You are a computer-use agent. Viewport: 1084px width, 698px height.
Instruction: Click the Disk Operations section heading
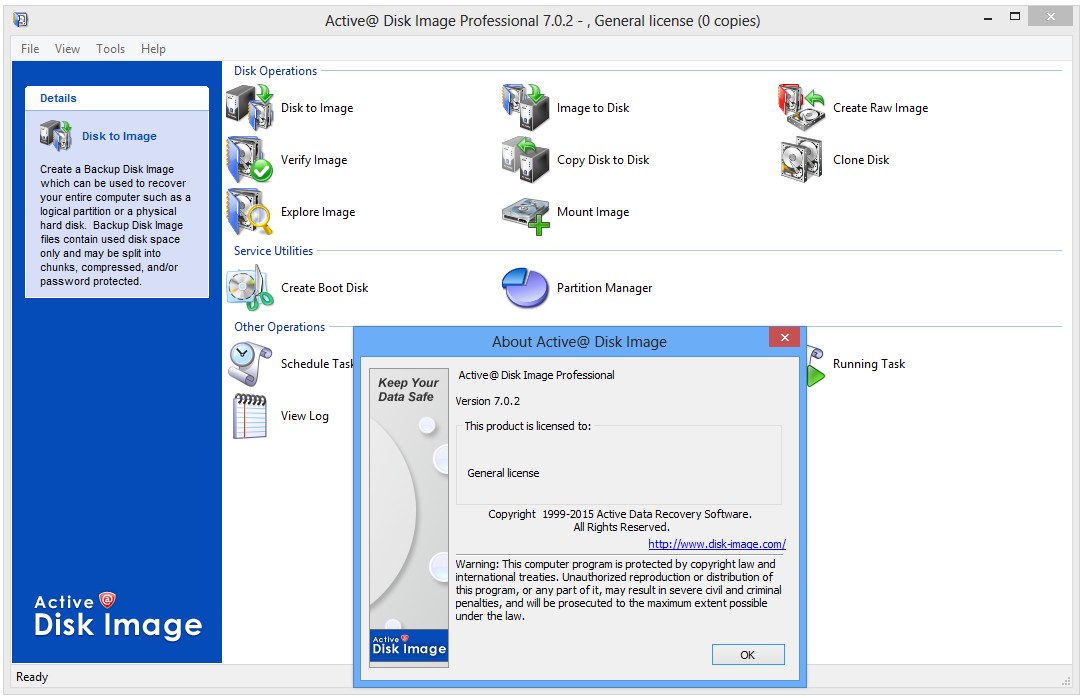click(275, 70)
